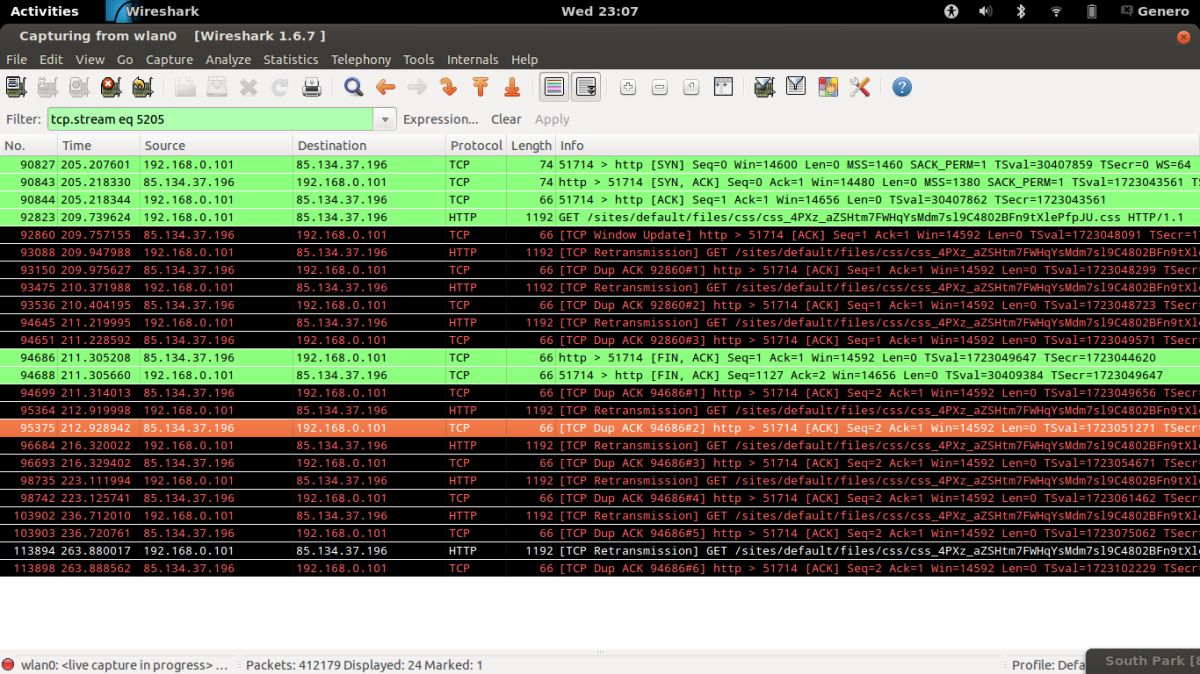Screen dimensions: 1200x674
Task: Open the wireless network indicator
Action: (1056, 11)
